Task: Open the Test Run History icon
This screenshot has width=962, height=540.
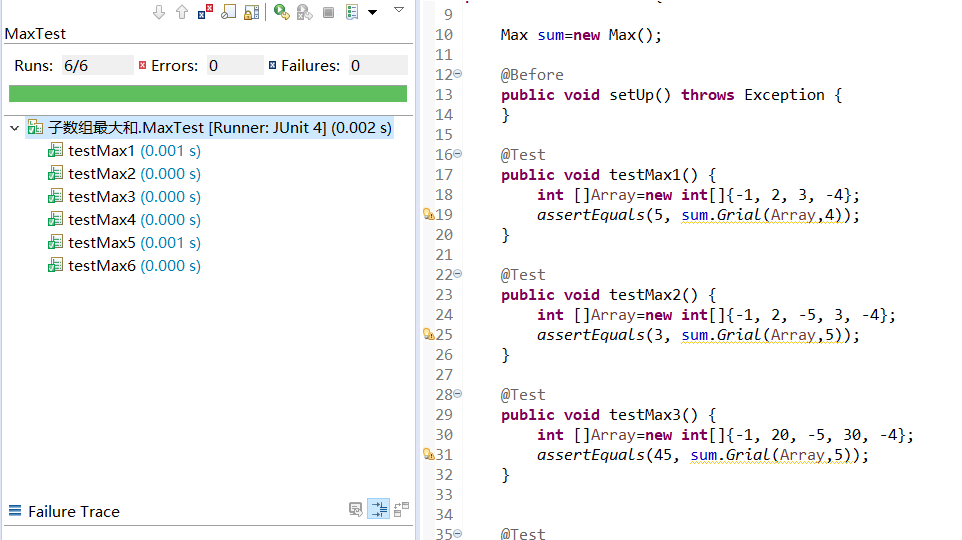Action: coord(352,12)
